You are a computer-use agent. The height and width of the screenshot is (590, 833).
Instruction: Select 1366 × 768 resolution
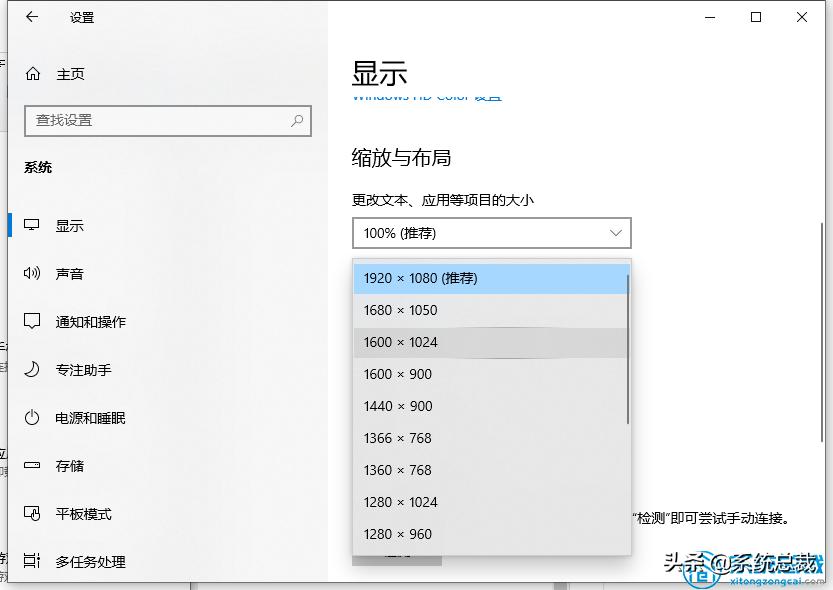coord(491,438)
